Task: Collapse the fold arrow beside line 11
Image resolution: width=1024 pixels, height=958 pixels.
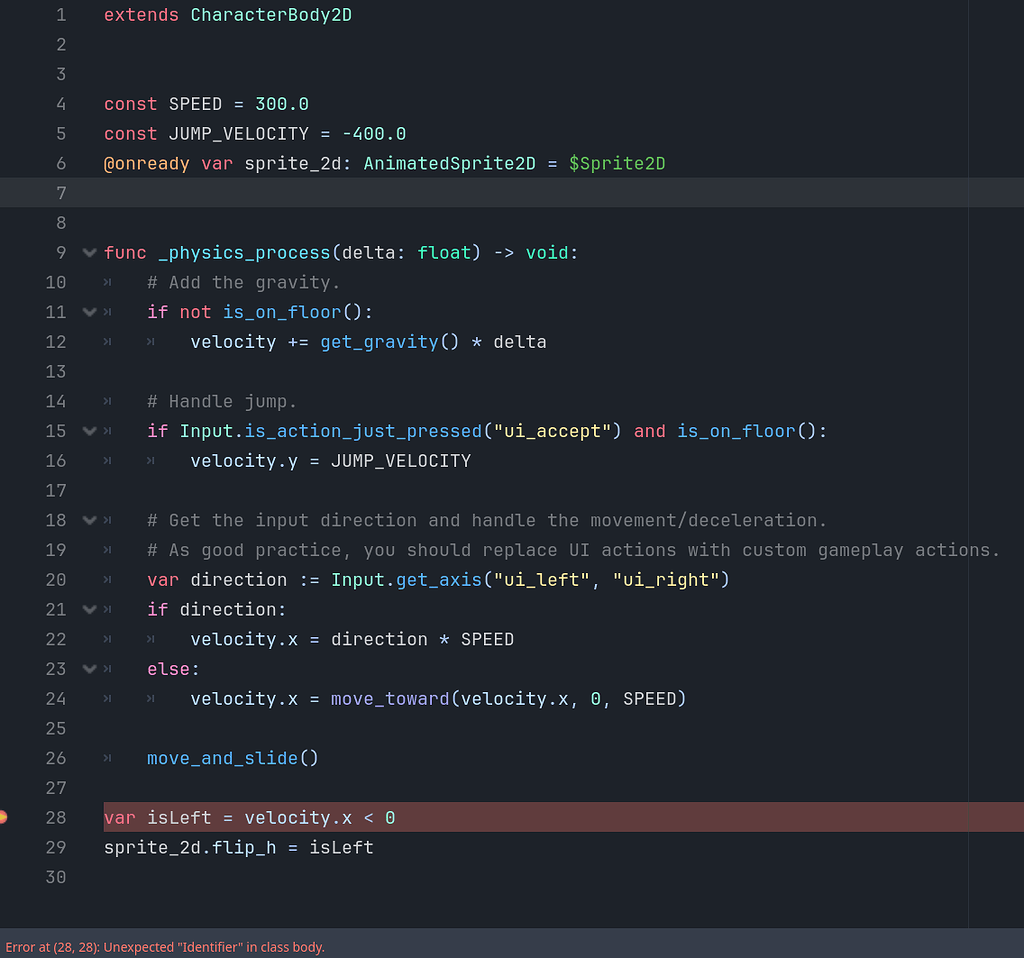Action: coord(89,312)
